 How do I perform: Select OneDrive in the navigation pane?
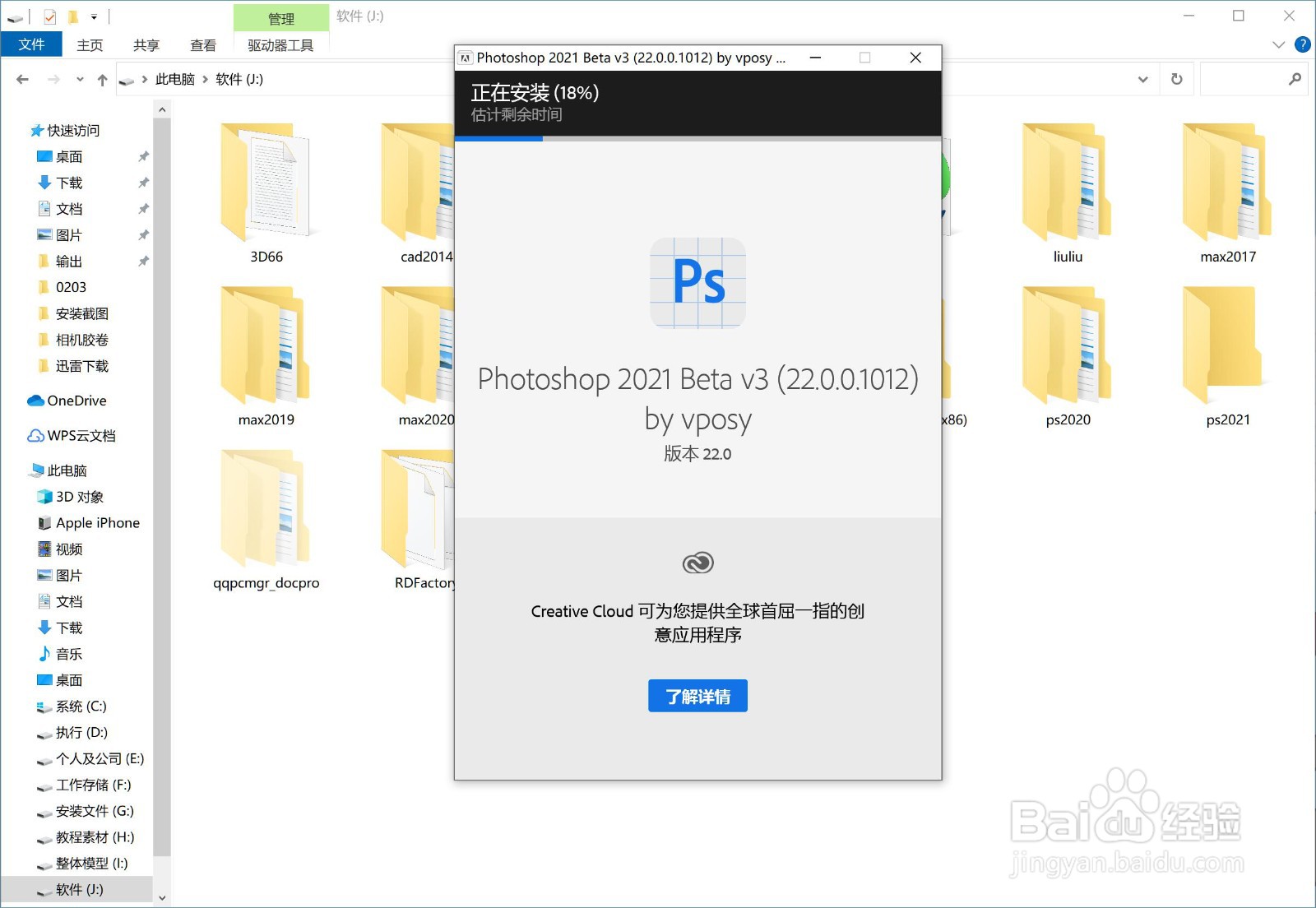pyautogui.click(x=76, y=401)
